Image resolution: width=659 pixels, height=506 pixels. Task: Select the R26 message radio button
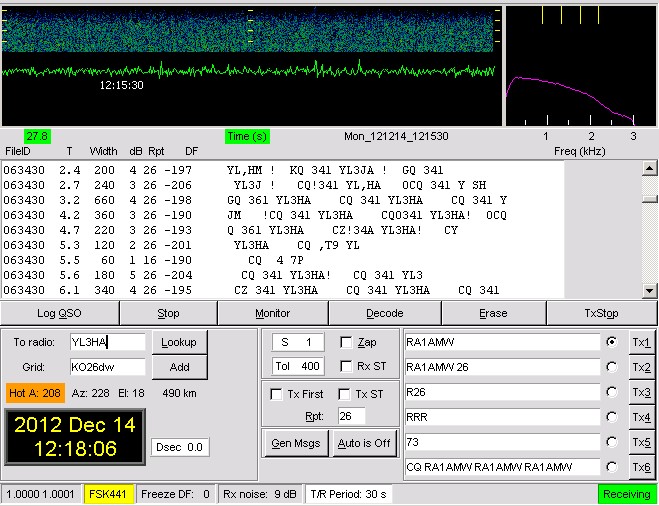pos(612,392)
